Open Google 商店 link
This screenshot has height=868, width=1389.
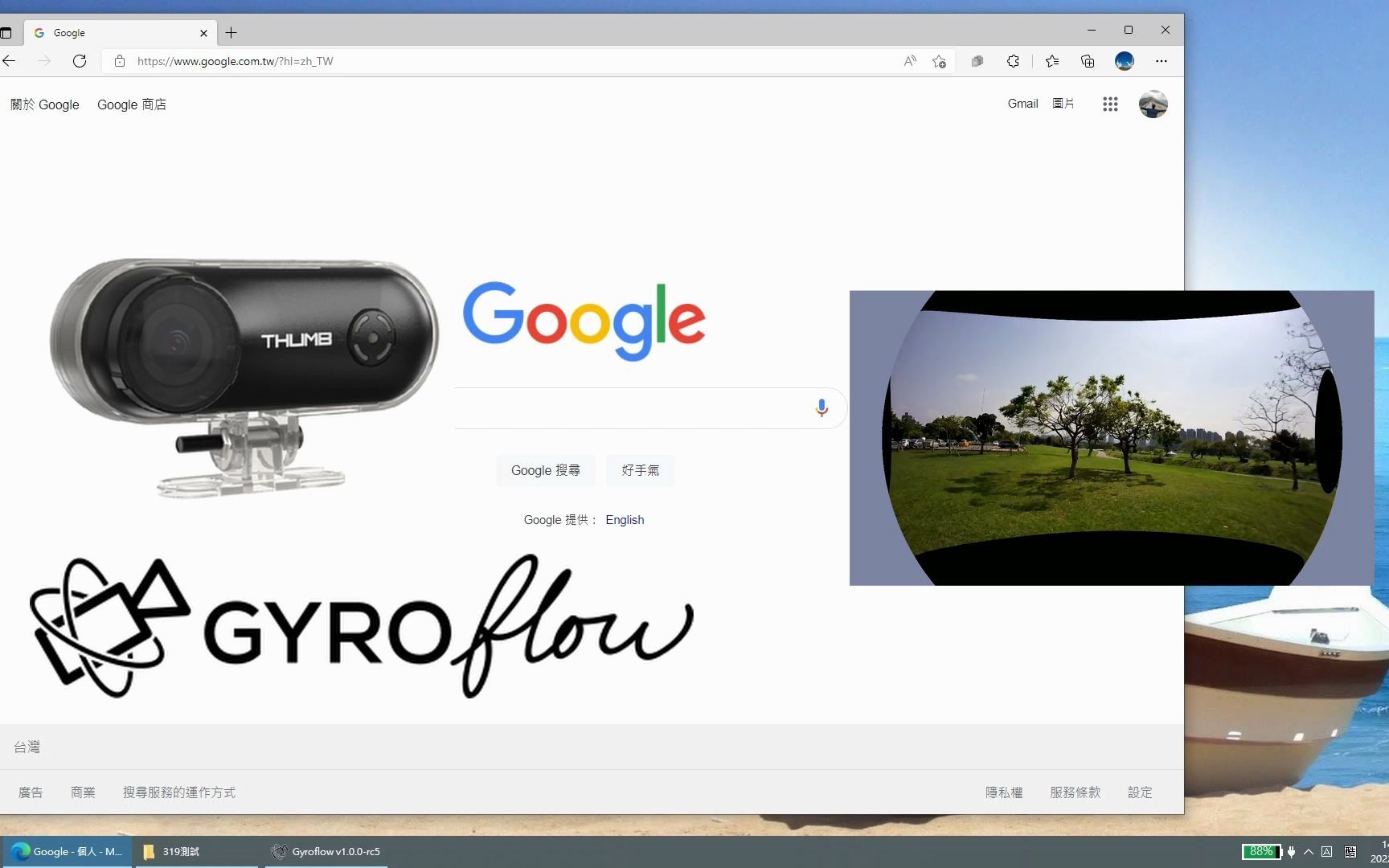point(132,104)
